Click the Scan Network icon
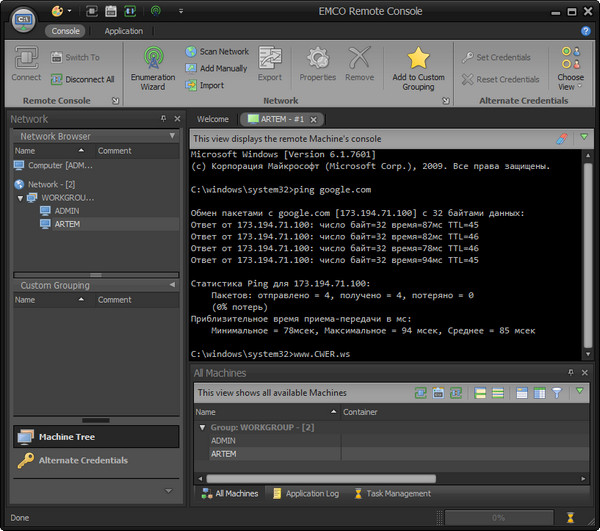 point(193,52)
